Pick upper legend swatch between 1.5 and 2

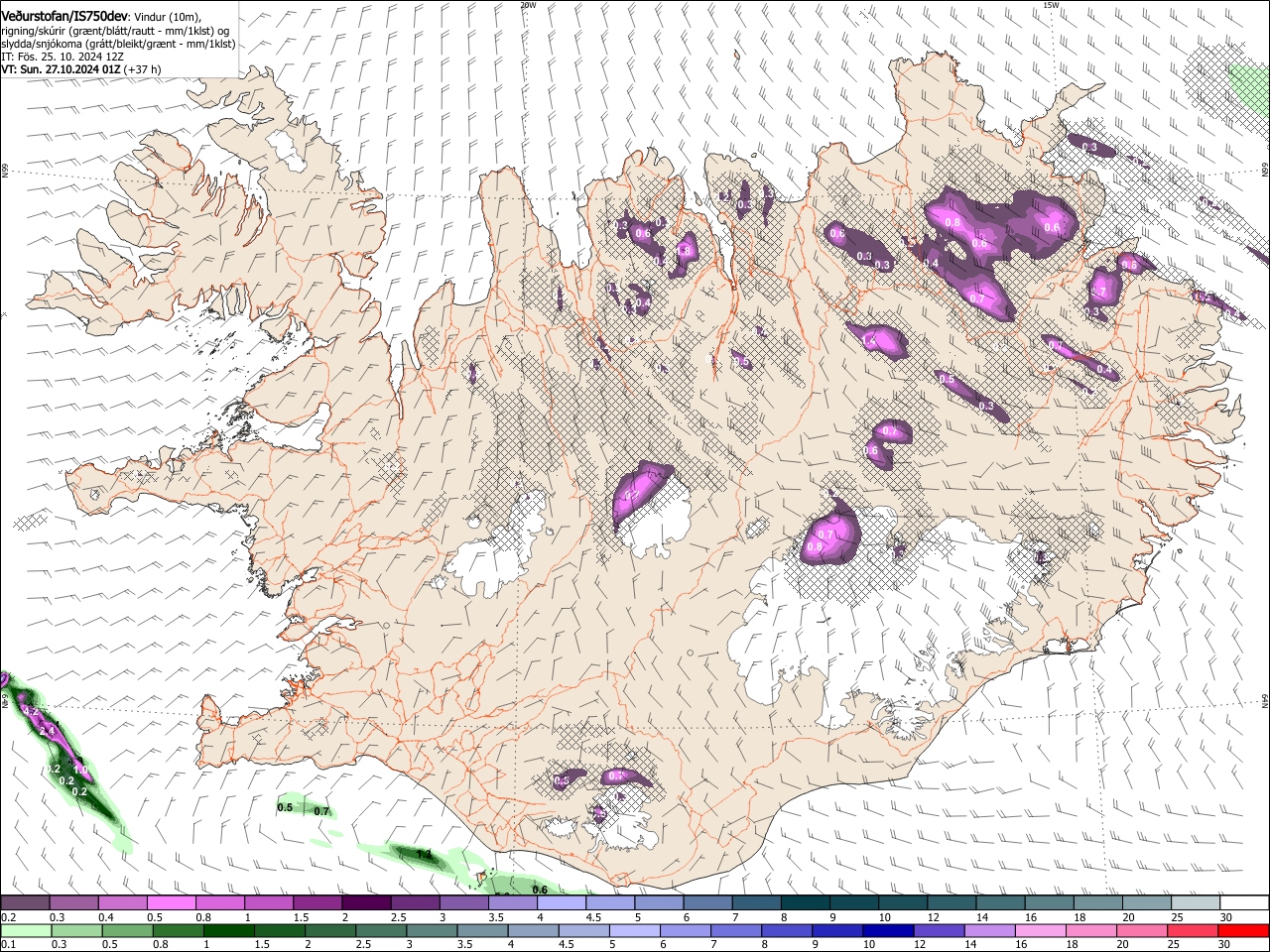pyautogui.click(x=317, y=903)
